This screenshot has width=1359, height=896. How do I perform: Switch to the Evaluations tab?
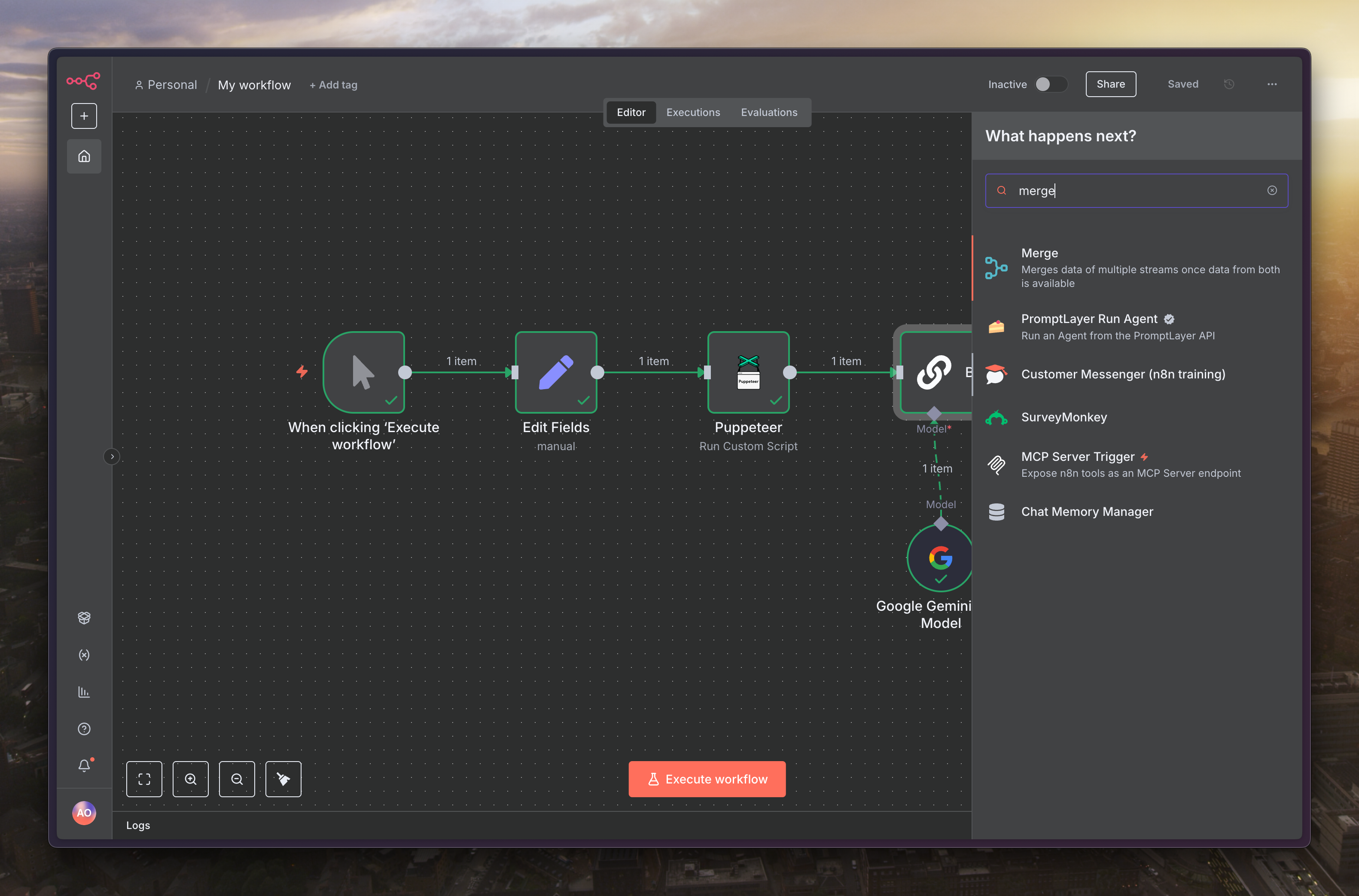pyautogui.click(x=769, y=112)
